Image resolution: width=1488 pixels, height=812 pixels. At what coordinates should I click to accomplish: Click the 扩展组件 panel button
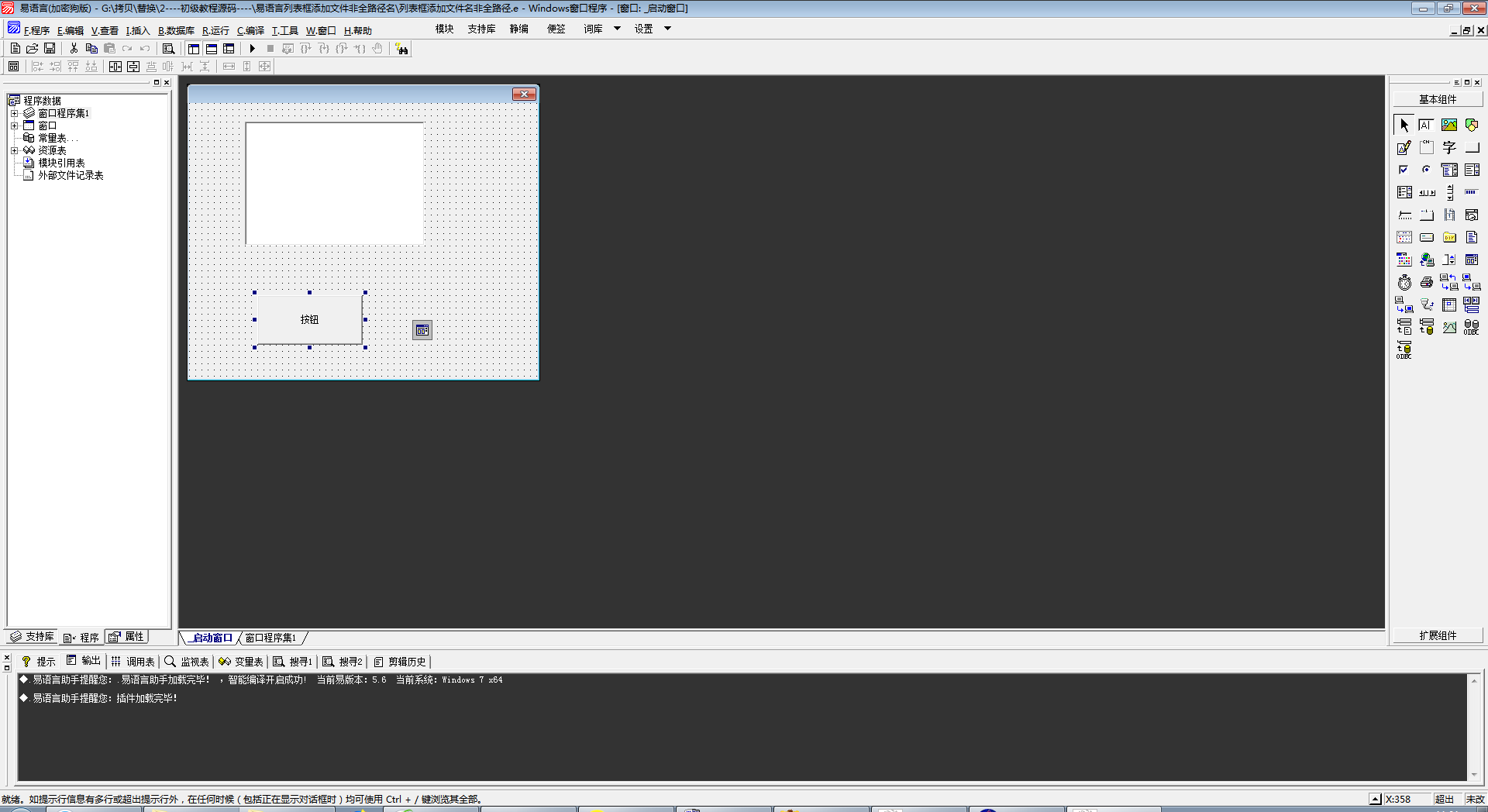pyautogui.click(x=1438, y=635)
